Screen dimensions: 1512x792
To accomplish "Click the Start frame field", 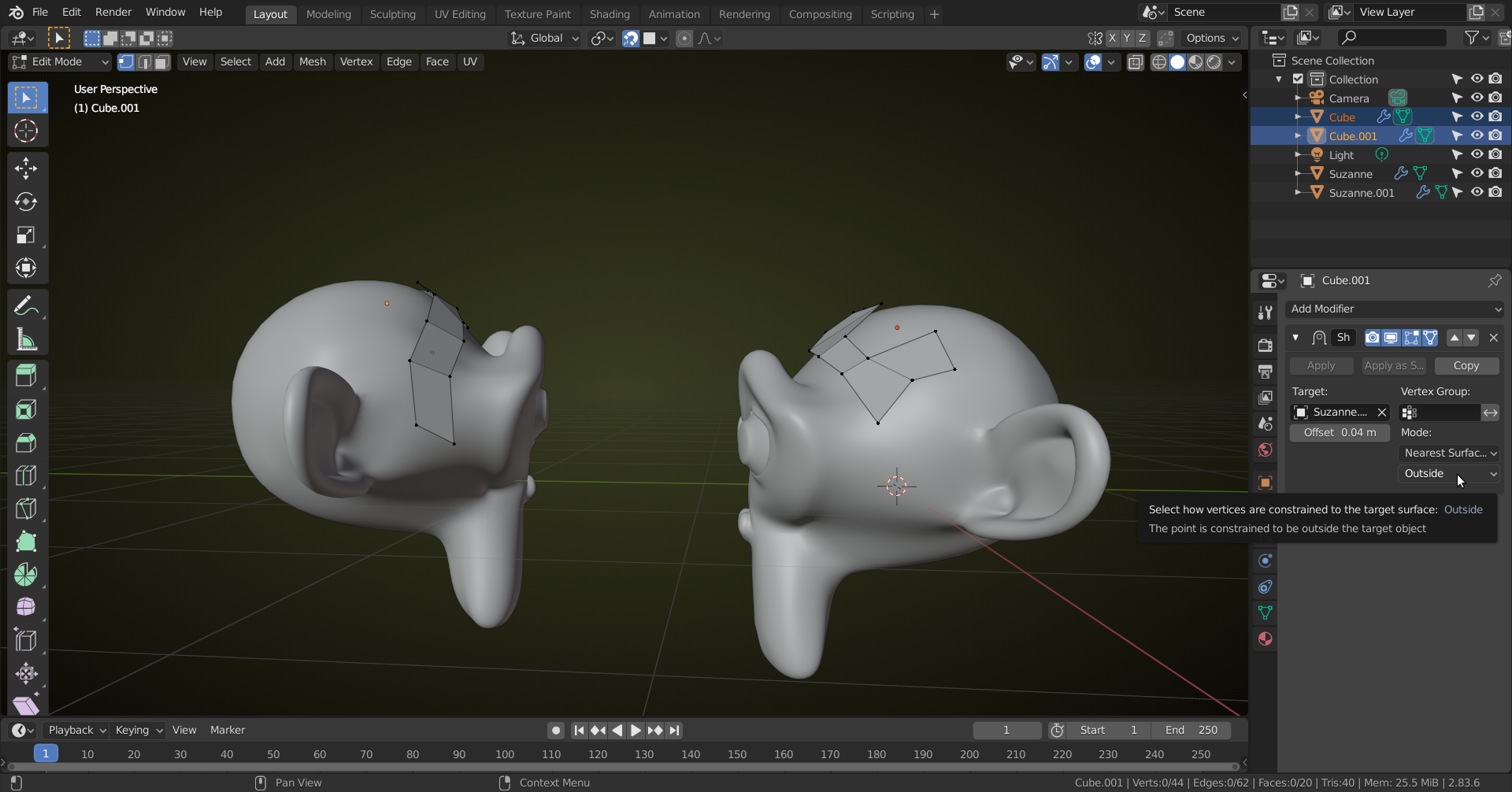I will pos(1108,730).
